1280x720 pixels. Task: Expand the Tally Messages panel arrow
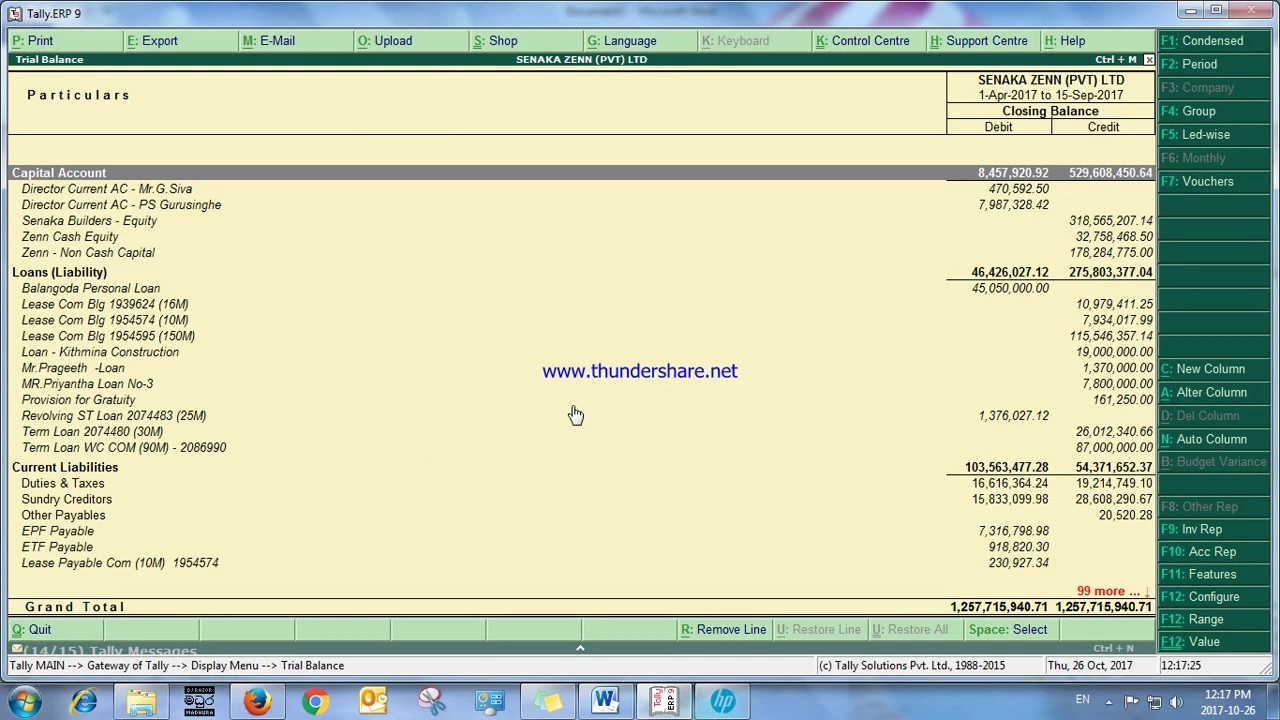tap(580, 648)
